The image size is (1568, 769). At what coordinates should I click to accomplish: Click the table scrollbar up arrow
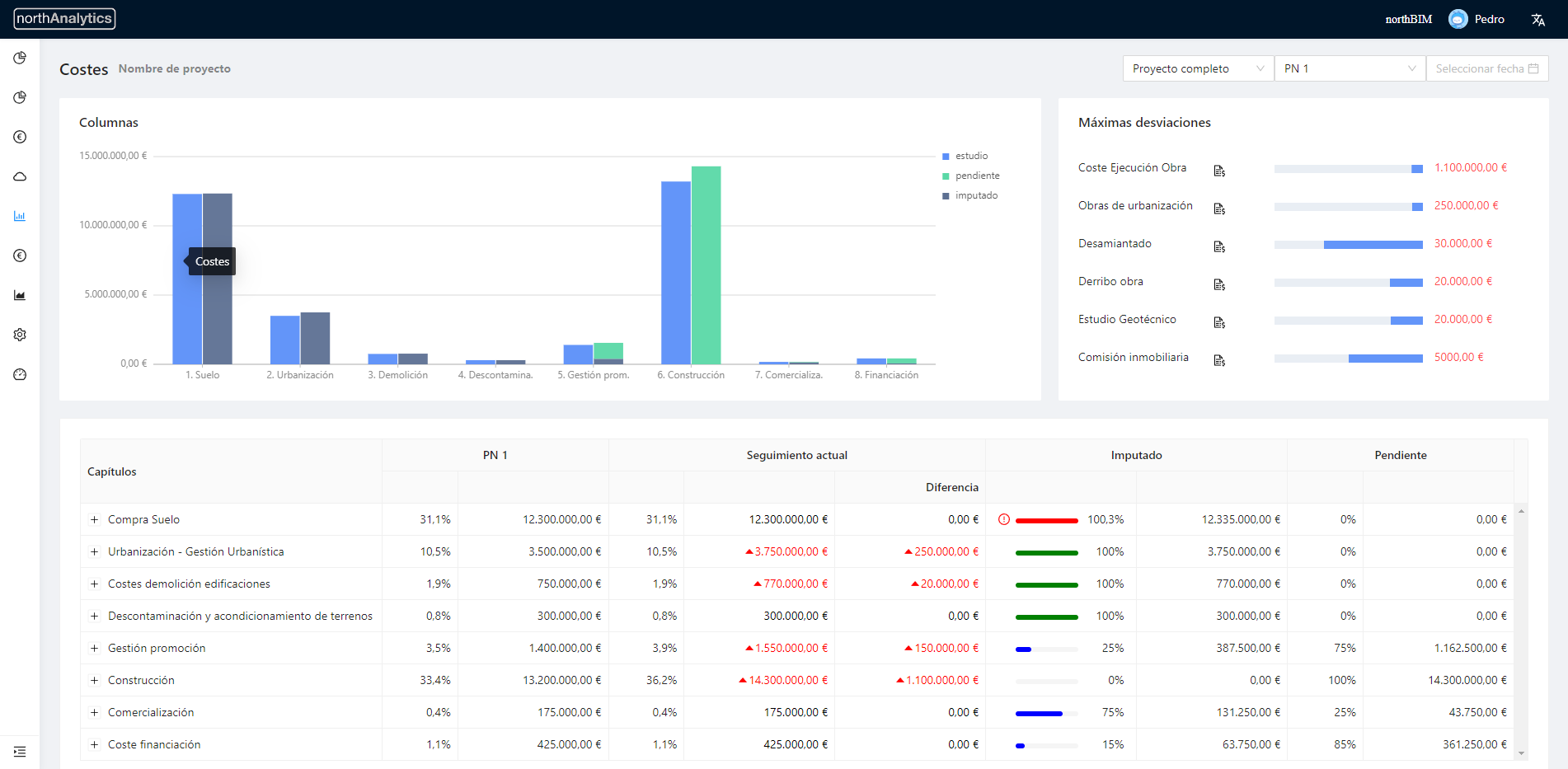(x=1521, y=511)
